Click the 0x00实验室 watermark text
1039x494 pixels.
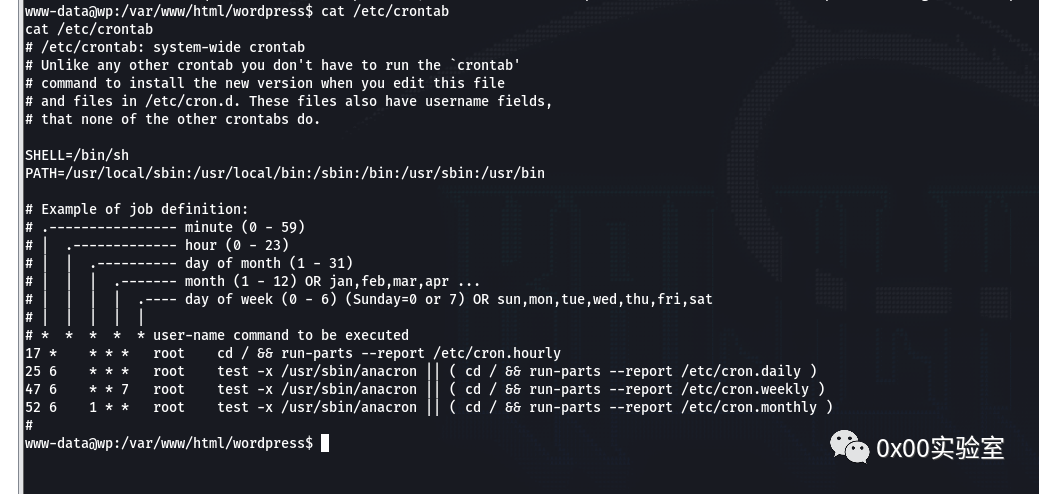pyautogui.click(x=940, y=448)
